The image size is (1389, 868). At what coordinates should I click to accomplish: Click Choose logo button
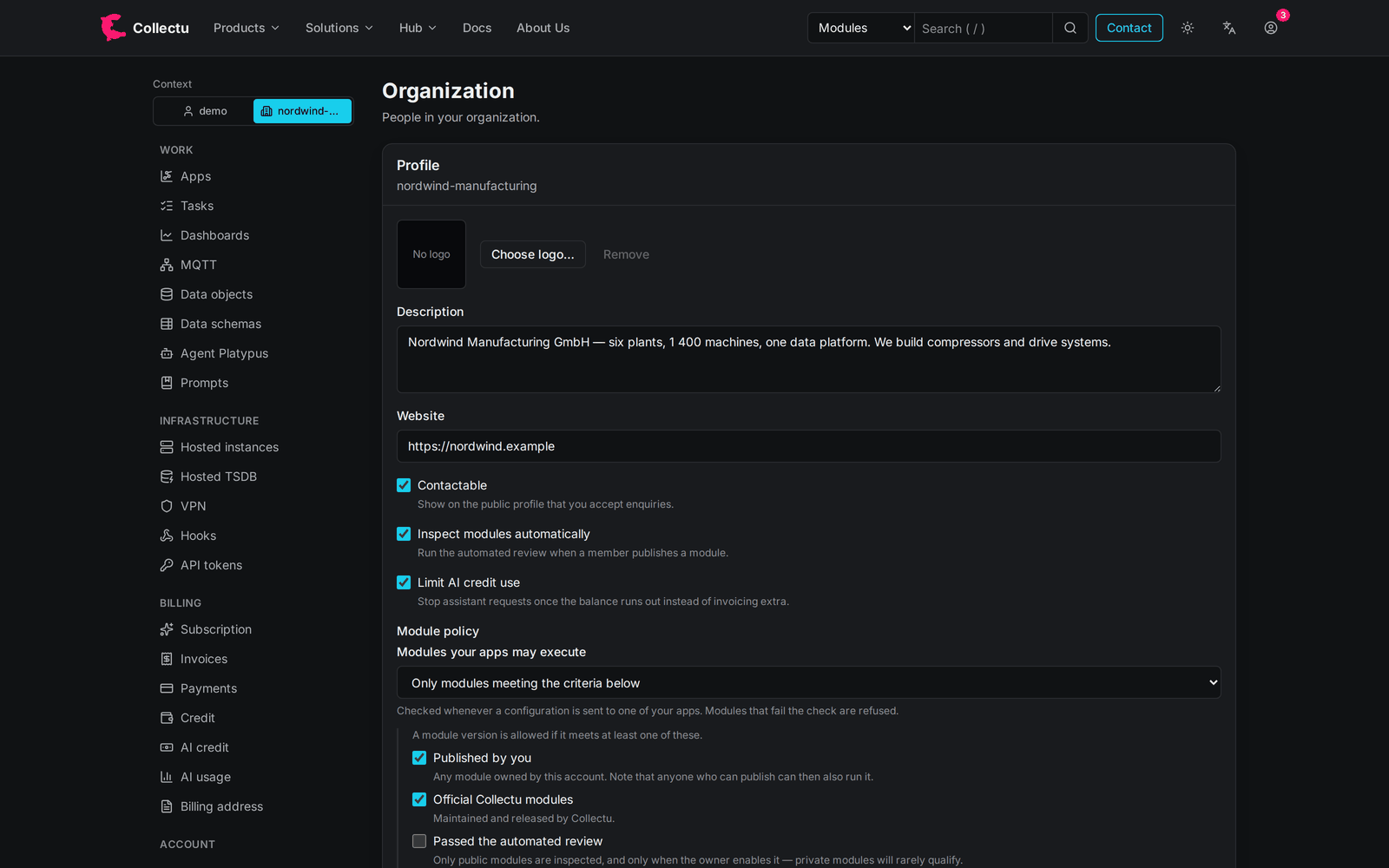533,254
